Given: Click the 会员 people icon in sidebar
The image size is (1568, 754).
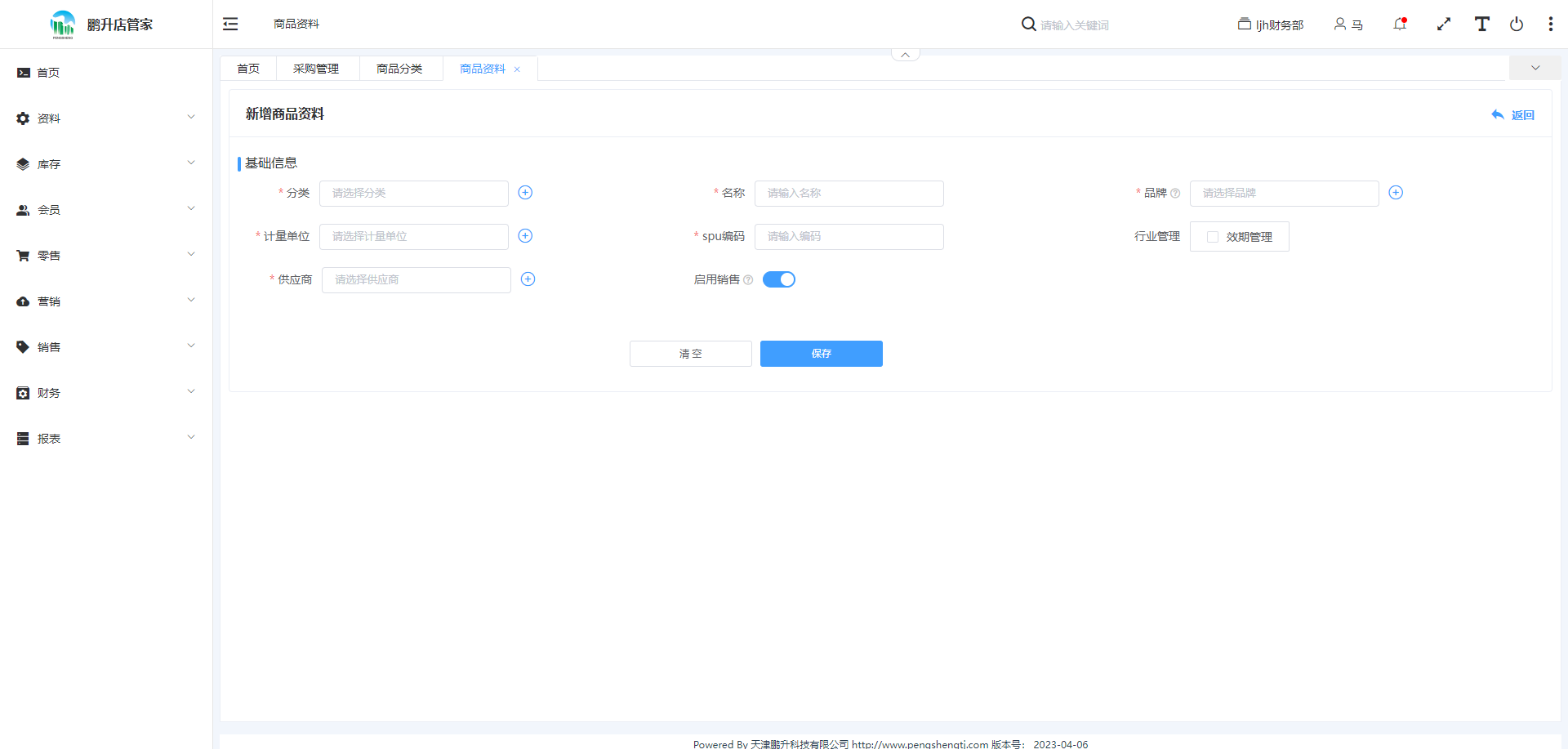Looking at the screenshot, I should pos(23,210).
